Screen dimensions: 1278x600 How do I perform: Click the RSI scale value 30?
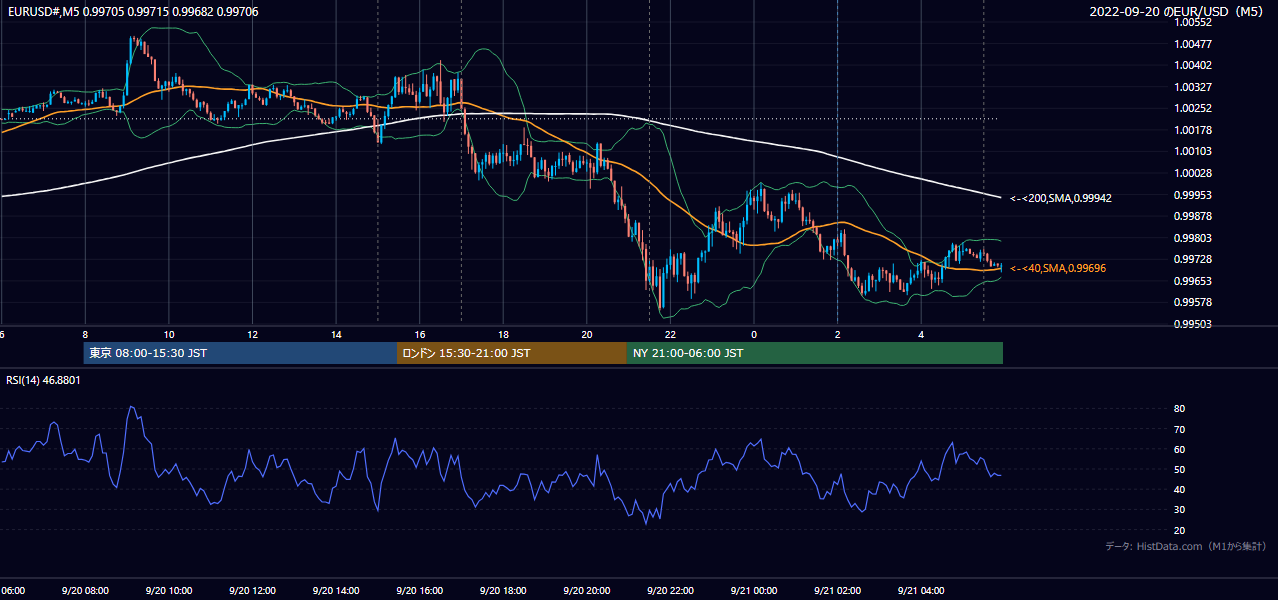click(x=1180, y=510)
